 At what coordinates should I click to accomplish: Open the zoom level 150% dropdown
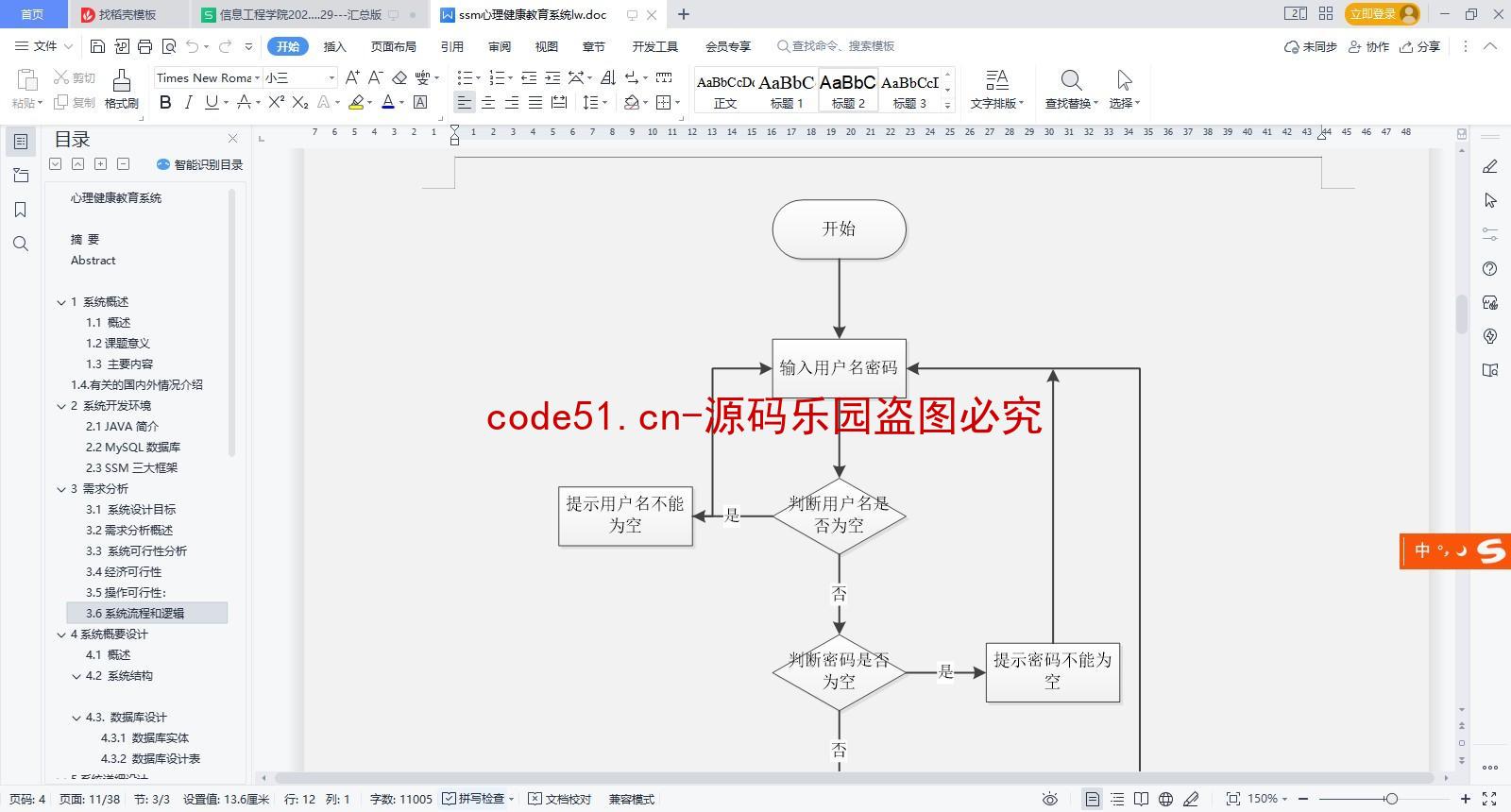tap(1268, 799)
